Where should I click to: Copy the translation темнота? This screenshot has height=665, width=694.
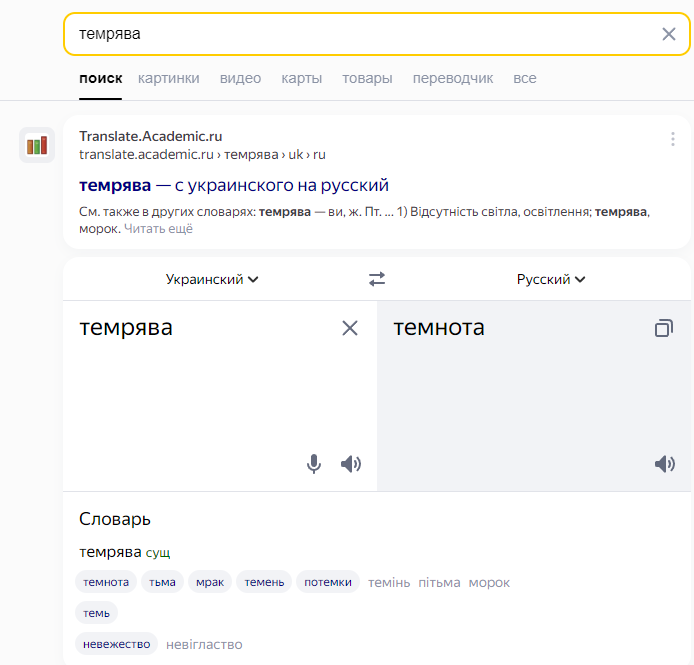(x=663, y=328)
